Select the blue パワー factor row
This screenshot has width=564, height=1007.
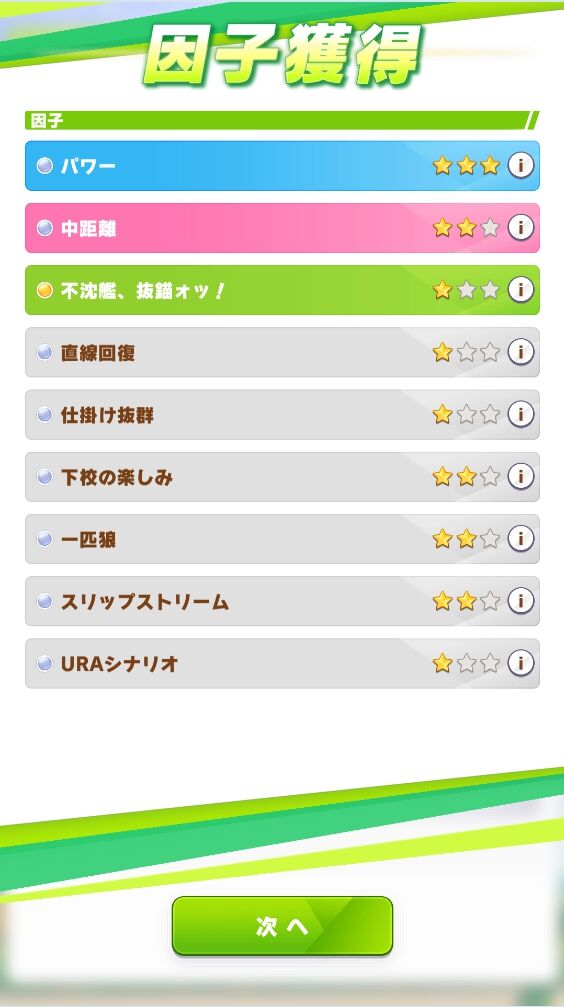(282, 166)
